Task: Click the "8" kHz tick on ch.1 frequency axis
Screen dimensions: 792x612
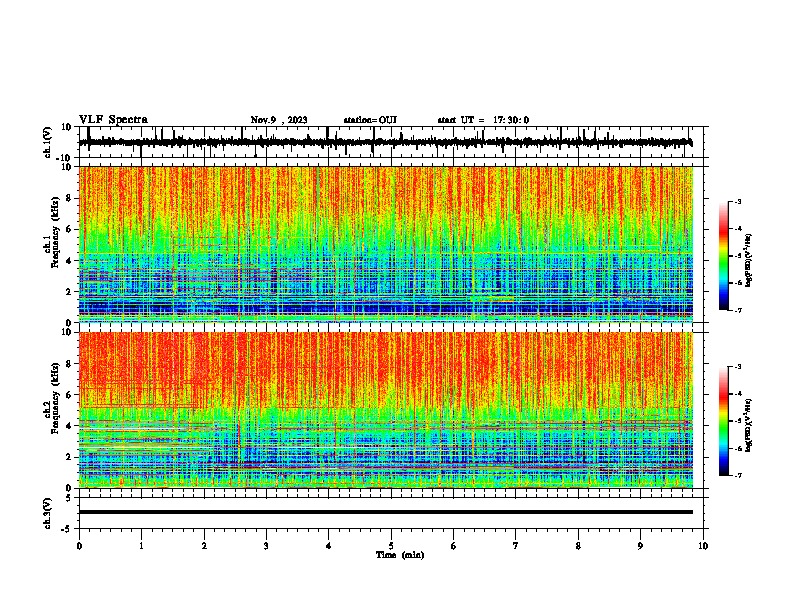Action: pos(70,198)
